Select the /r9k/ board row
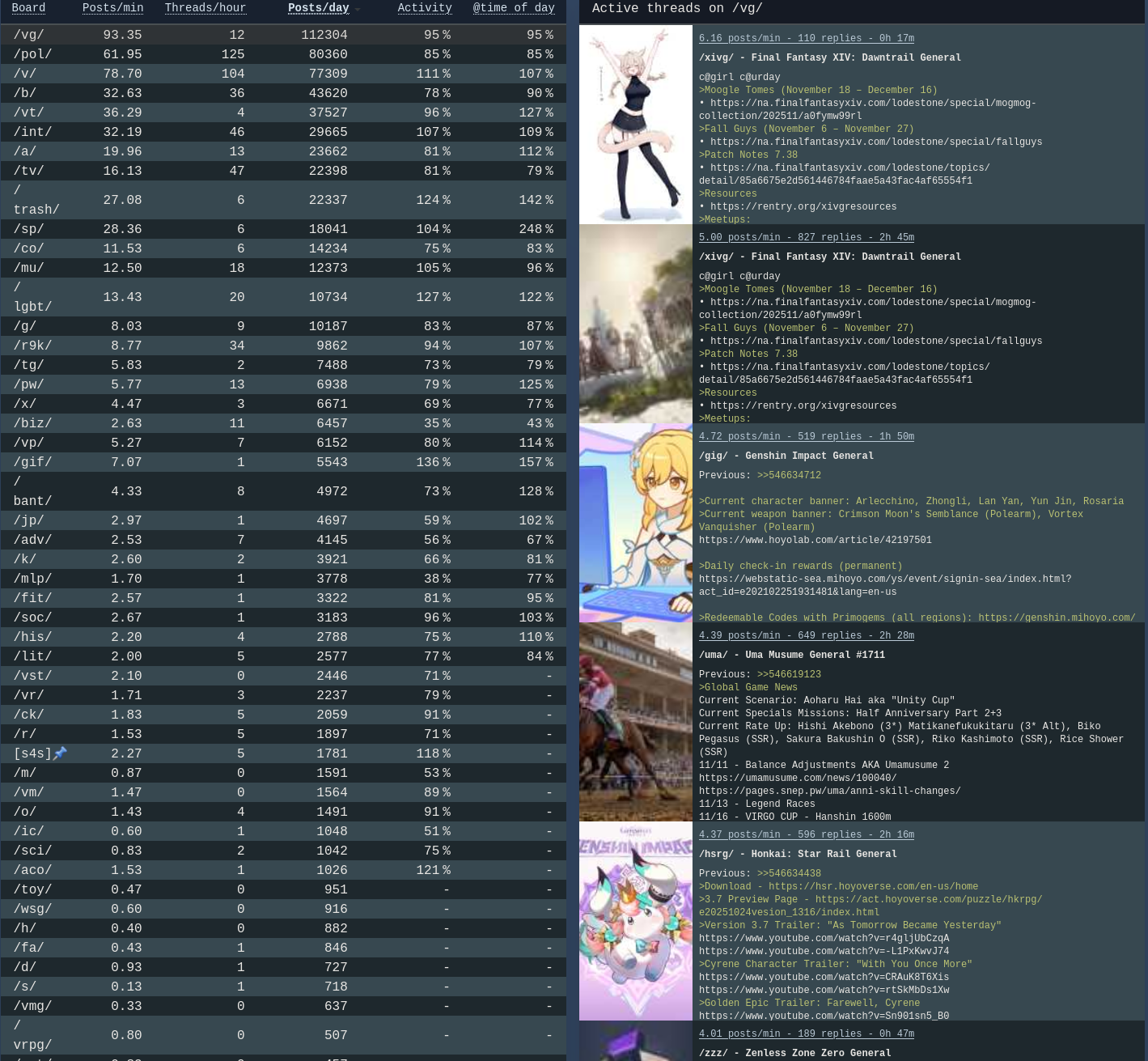This screenshot has width=1148, height=1061. 283,346
